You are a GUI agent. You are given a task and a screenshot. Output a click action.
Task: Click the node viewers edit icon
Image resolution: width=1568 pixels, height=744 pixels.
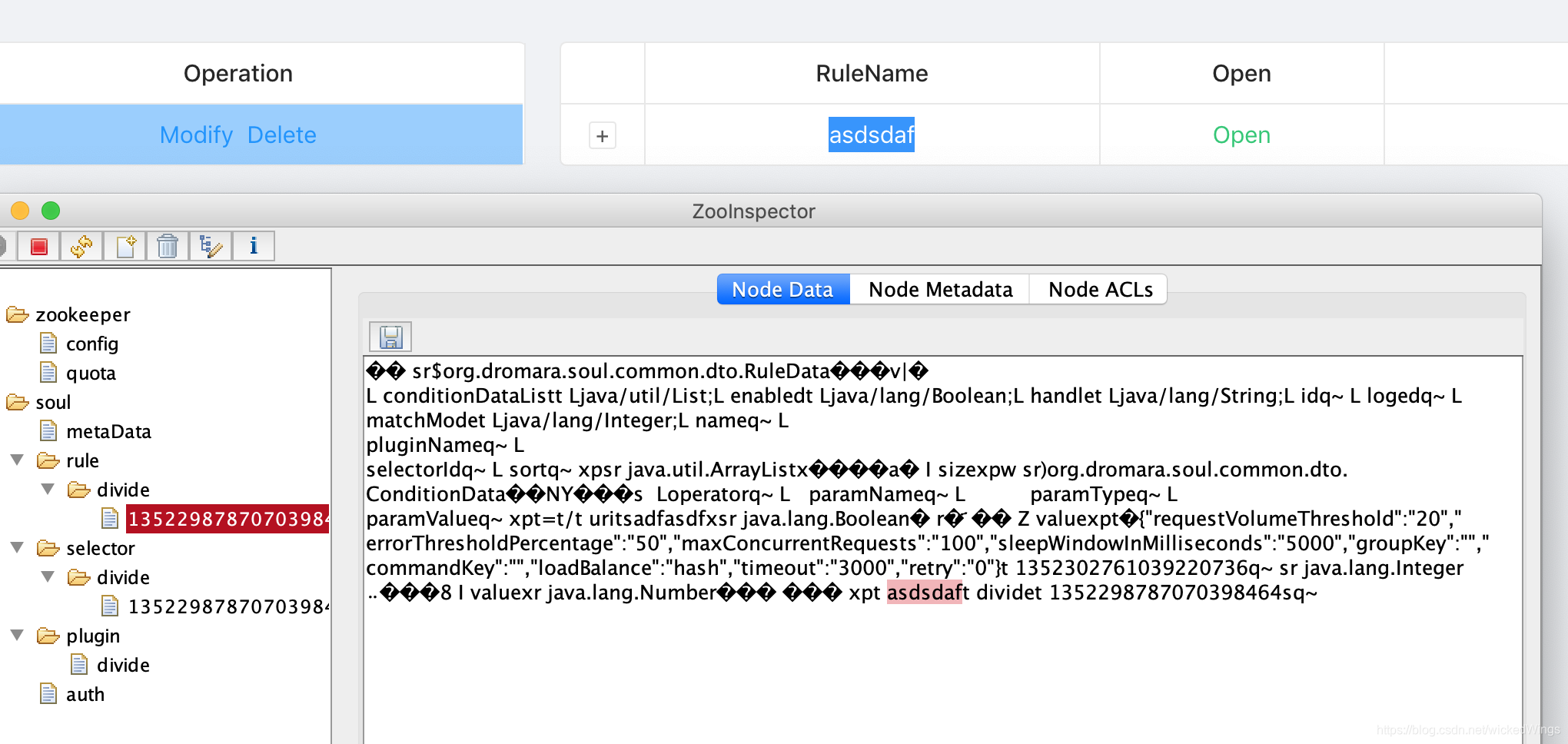click(x=211, y=246)
